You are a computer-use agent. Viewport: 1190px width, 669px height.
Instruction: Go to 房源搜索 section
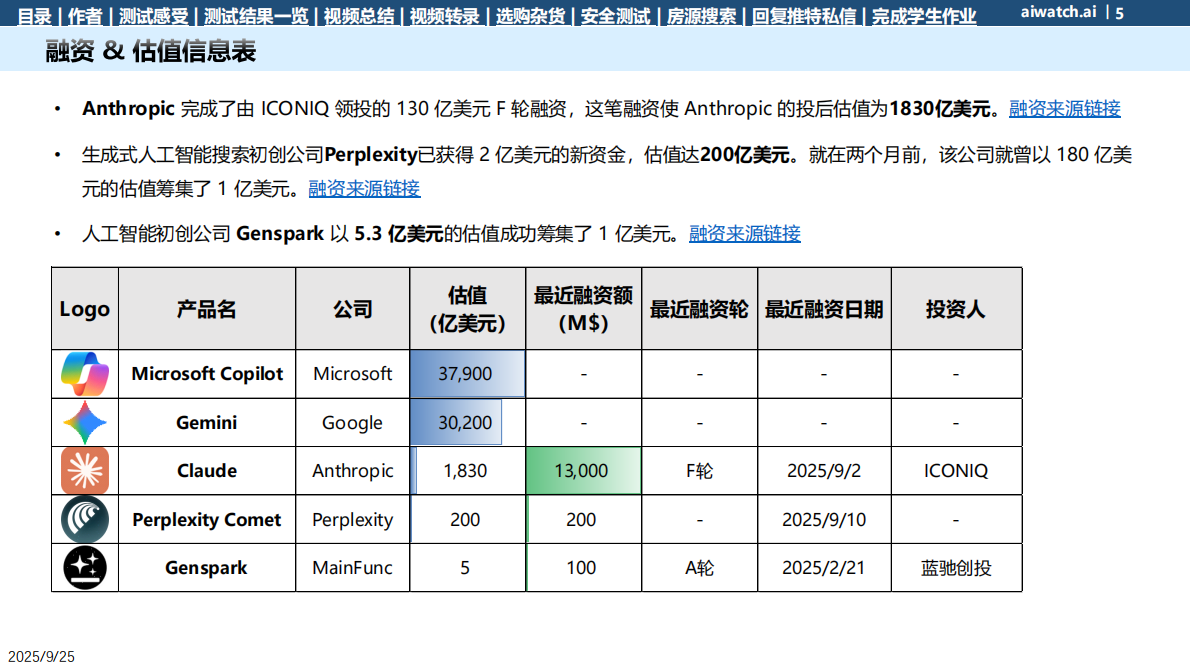pyautogui.click(x=701, y=16)
